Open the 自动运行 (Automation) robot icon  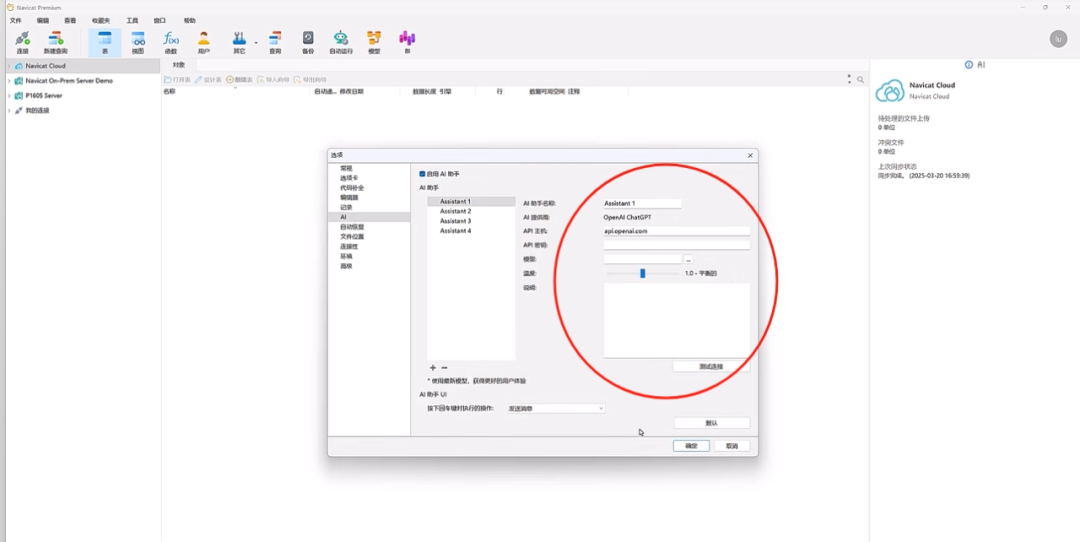click(x=340, y=42)
